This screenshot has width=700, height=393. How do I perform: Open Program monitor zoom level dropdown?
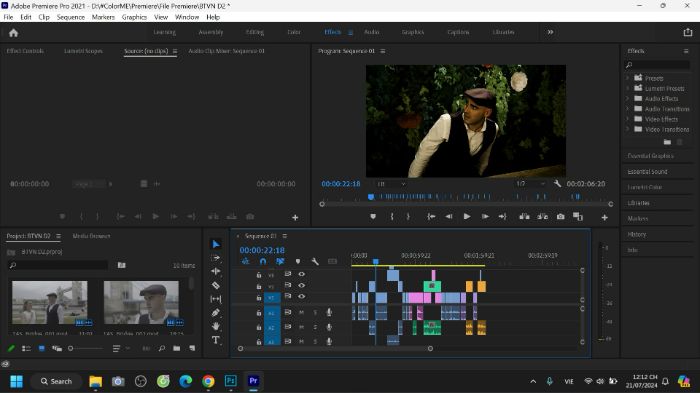(x=391, y=184)
